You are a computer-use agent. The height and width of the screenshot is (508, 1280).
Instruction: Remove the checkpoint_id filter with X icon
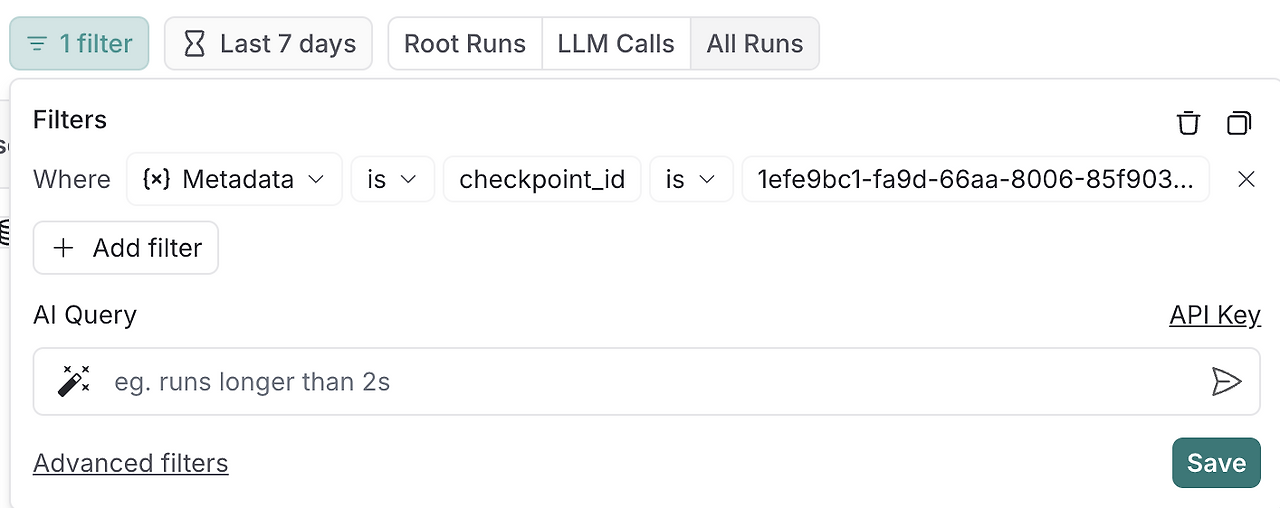pyautogui.click(x=1246, y=179)
